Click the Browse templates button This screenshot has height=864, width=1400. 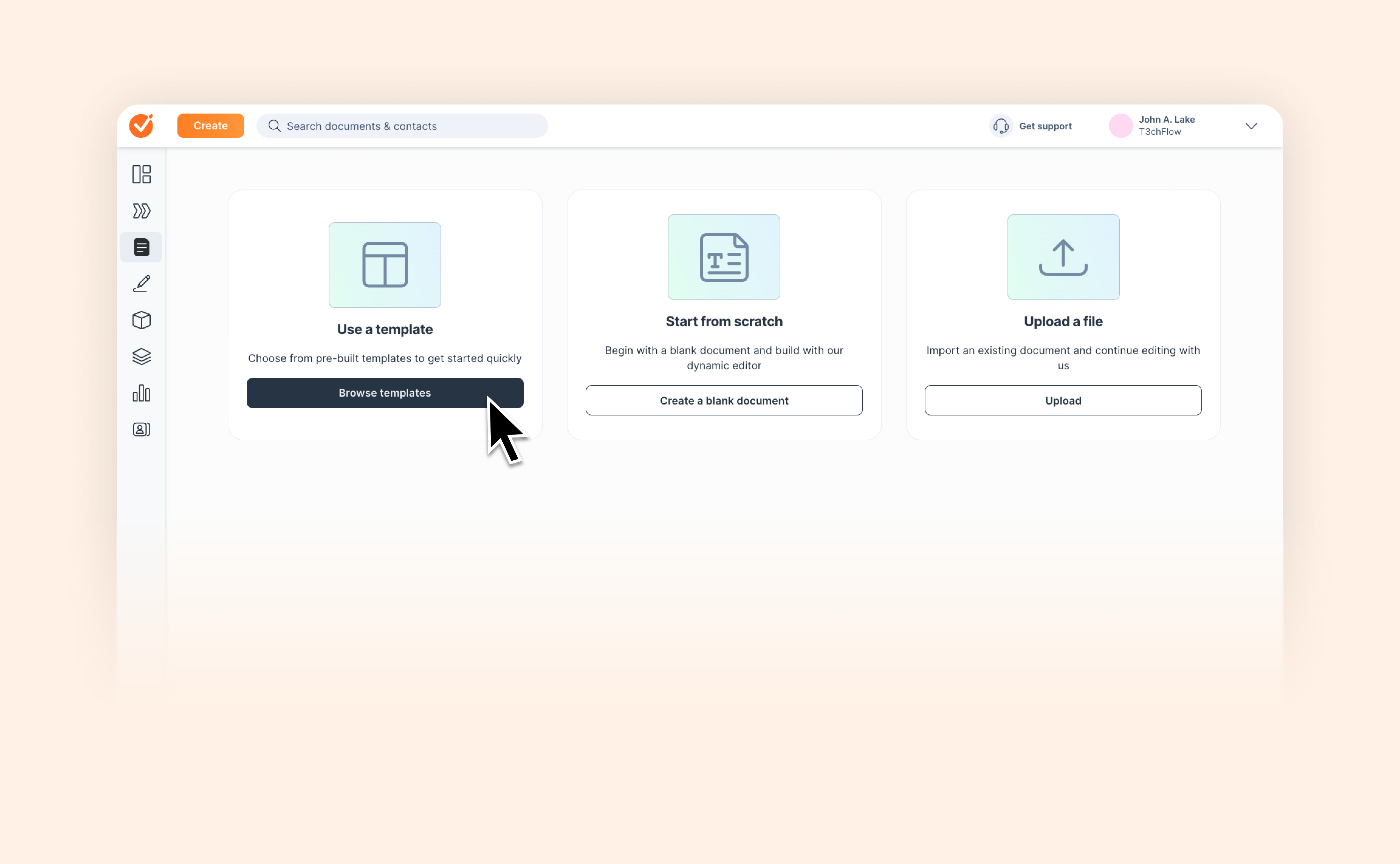pos(385,393)
